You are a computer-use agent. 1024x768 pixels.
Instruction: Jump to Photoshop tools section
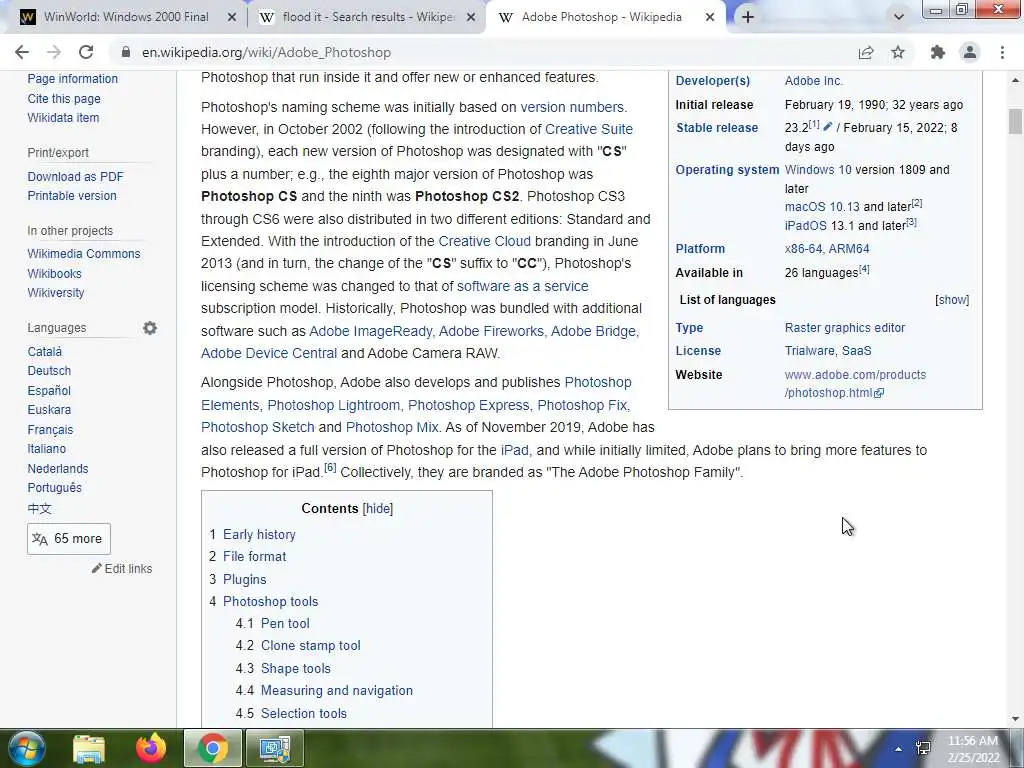[270, 601]
